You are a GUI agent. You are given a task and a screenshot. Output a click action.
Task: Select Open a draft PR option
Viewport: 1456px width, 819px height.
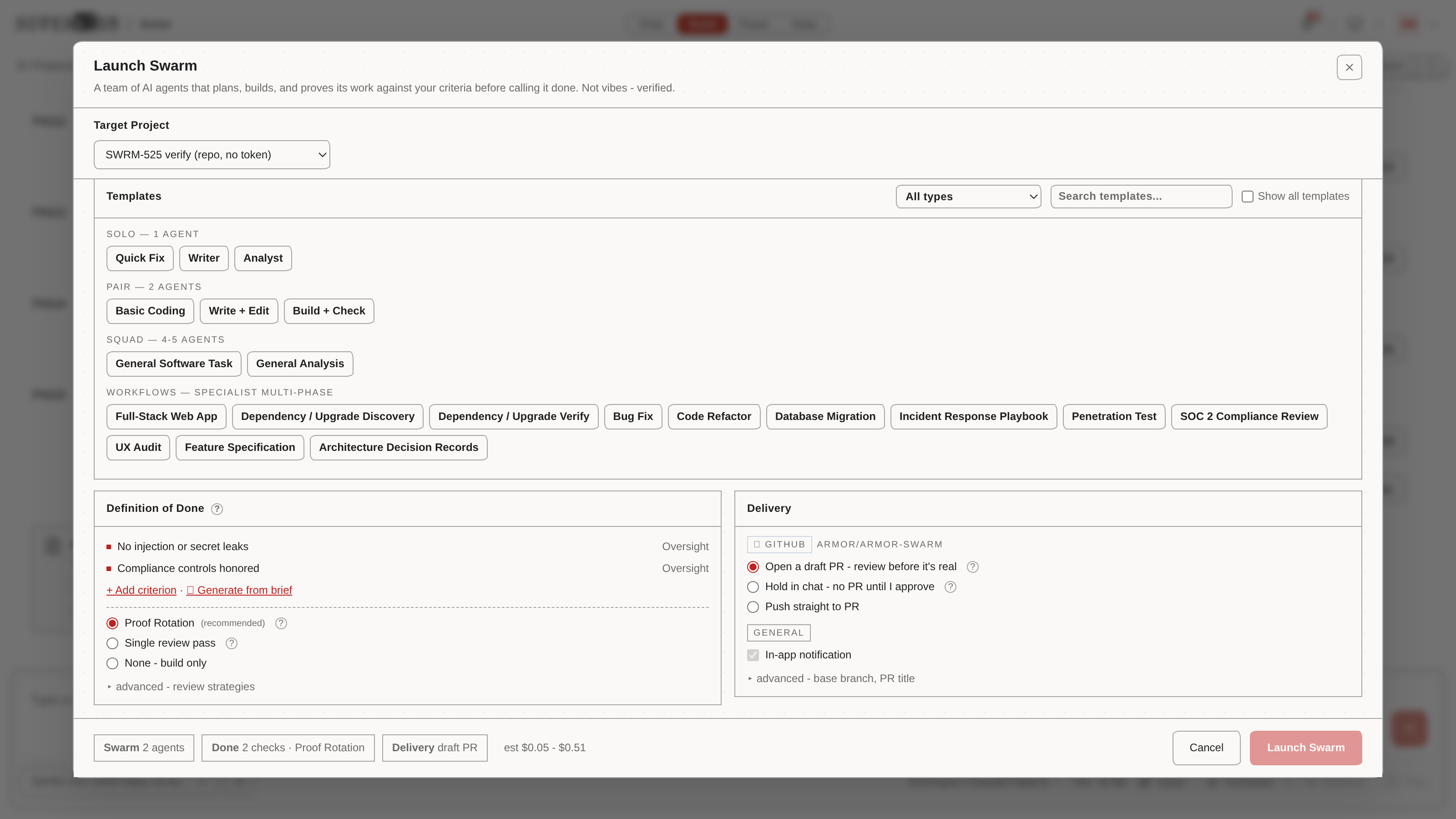753,567
